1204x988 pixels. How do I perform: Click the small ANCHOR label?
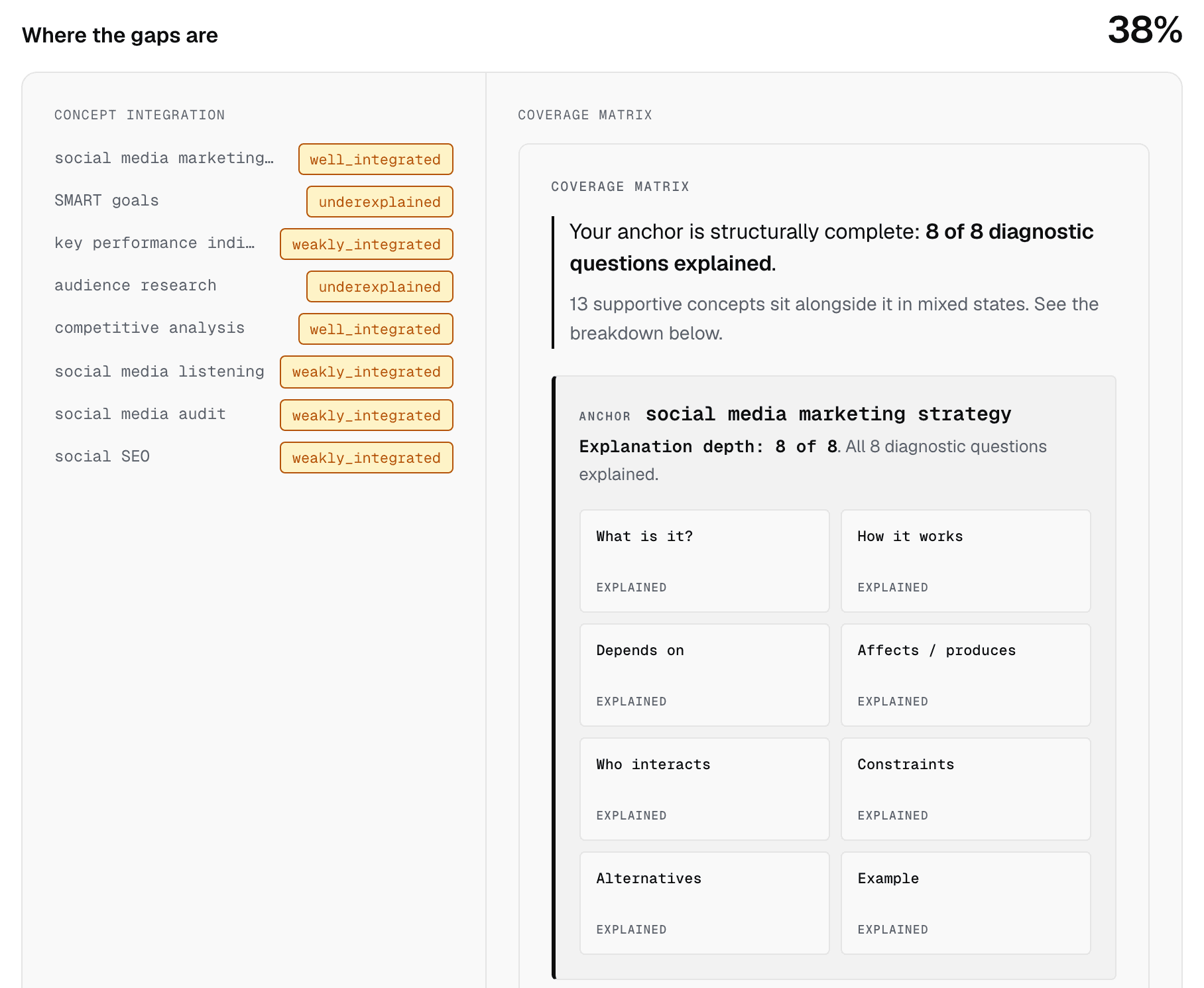click(x=605, y=416)
